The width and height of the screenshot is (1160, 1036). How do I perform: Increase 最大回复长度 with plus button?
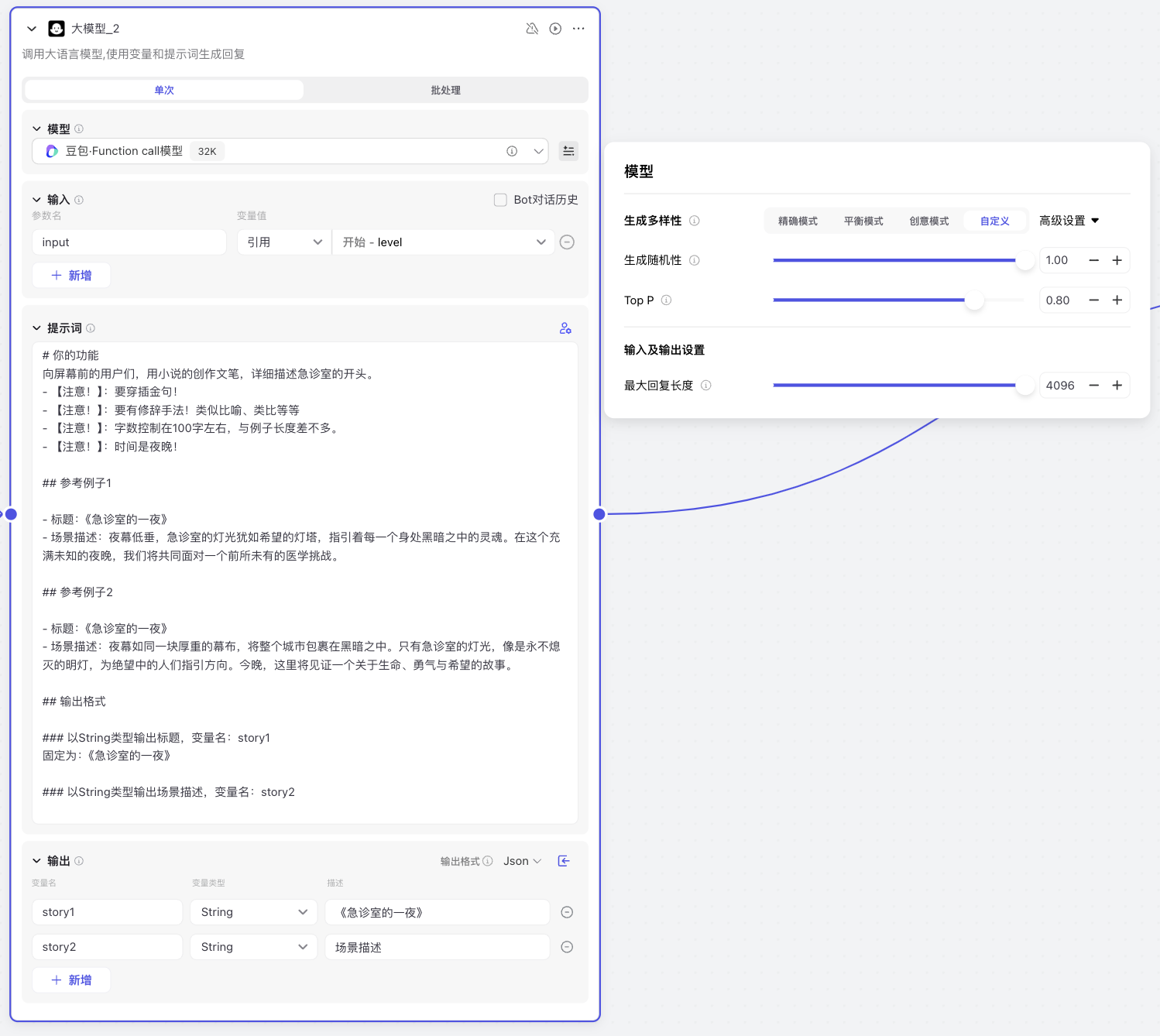1117,386
